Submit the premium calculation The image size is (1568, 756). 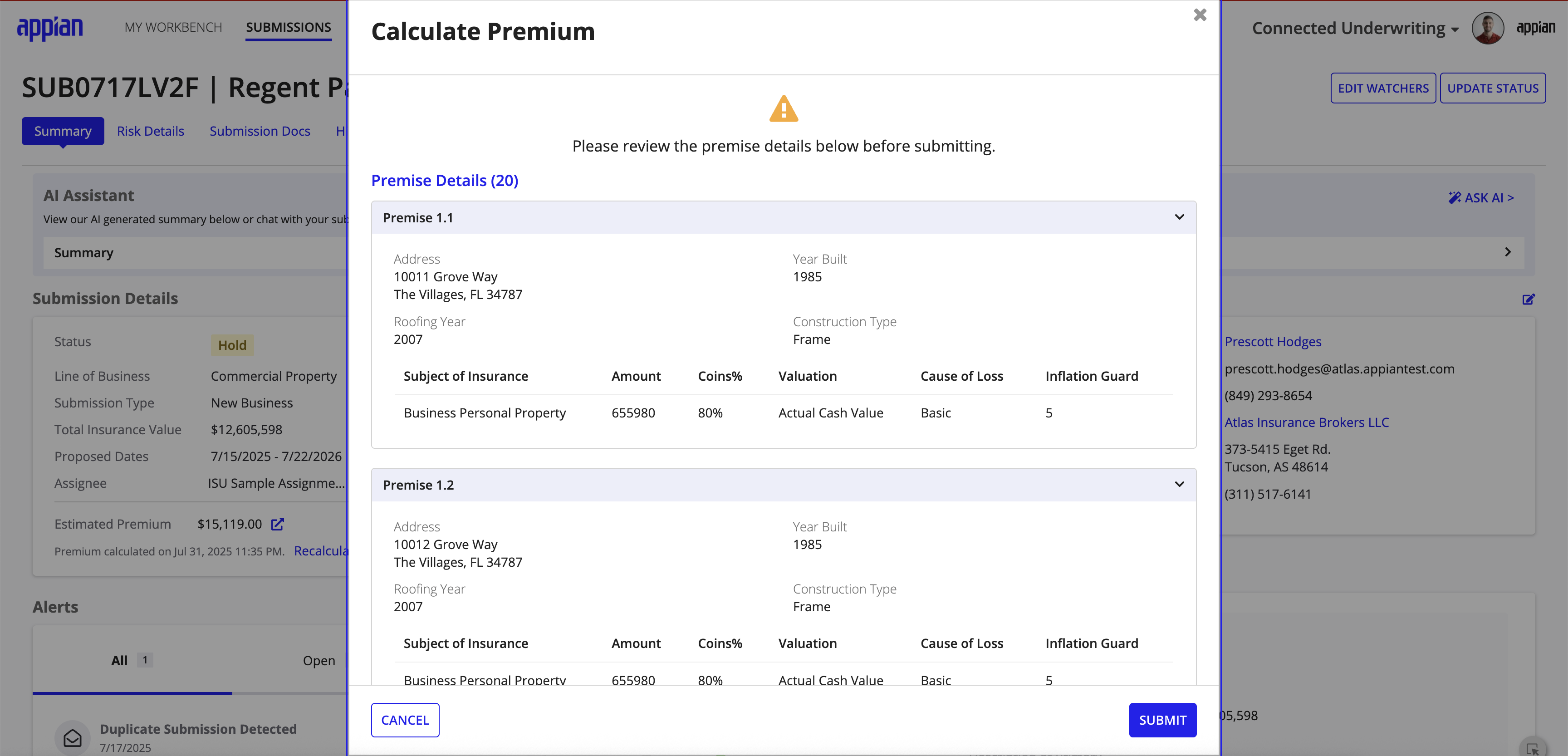pyautogui.click(x=1162, y=720)
